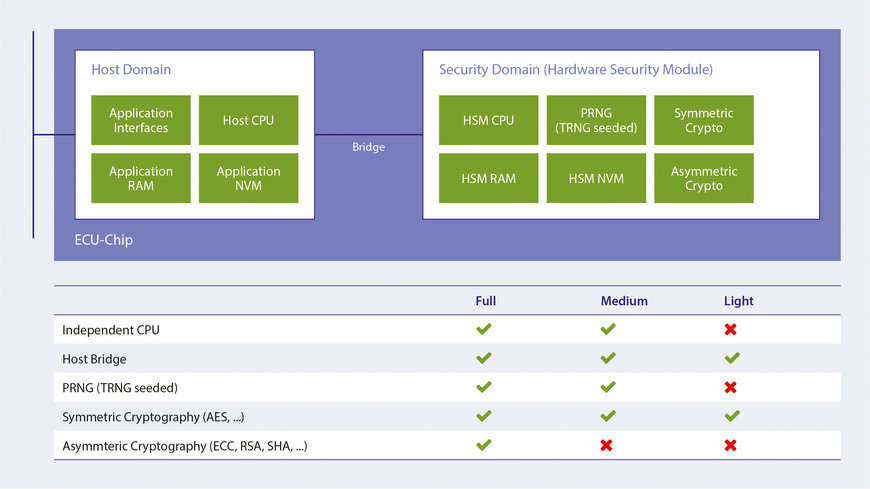The width and height of the screenshot is (870, 489).
Task: Click the green check for PRNG under Medium
Action: click(607, 387)
